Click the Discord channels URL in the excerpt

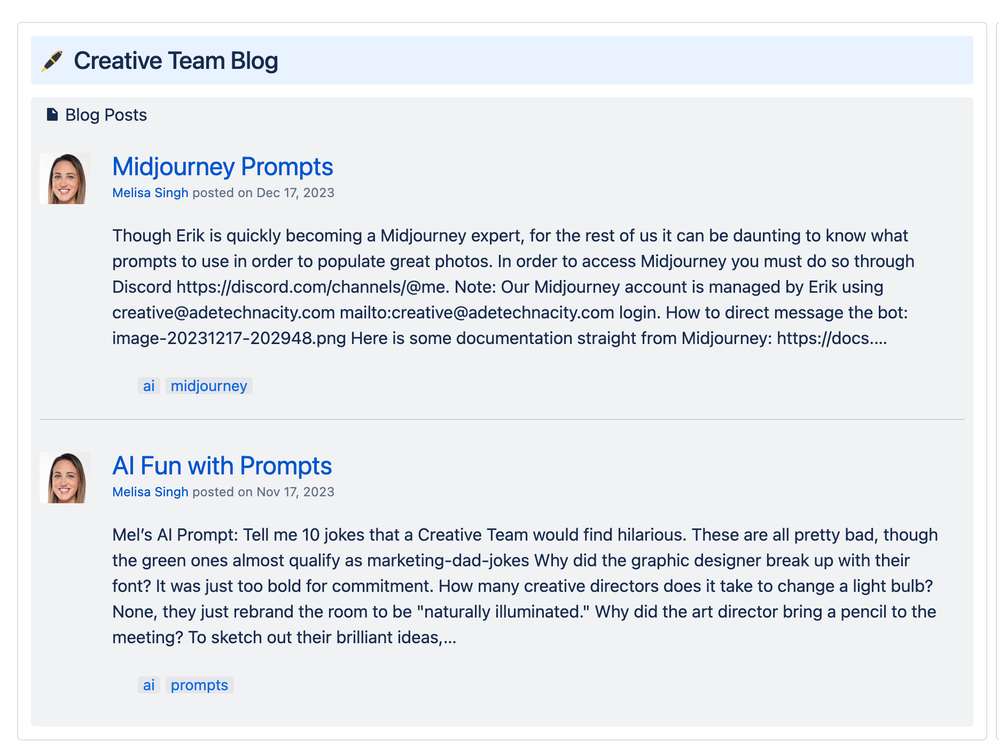[x=313, y=287]
